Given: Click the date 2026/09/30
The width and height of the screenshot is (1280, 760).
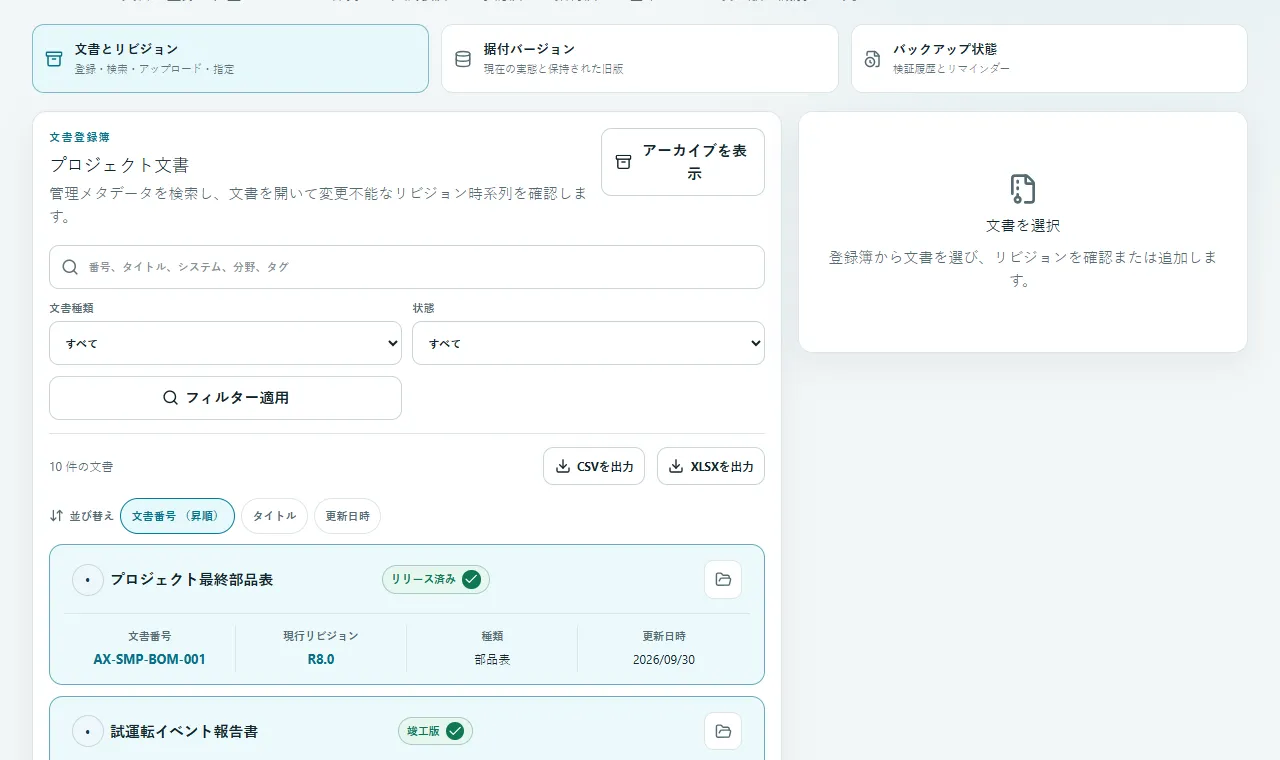Looking at the screenshot, I should pyautogui.click(x=664, y=660).
